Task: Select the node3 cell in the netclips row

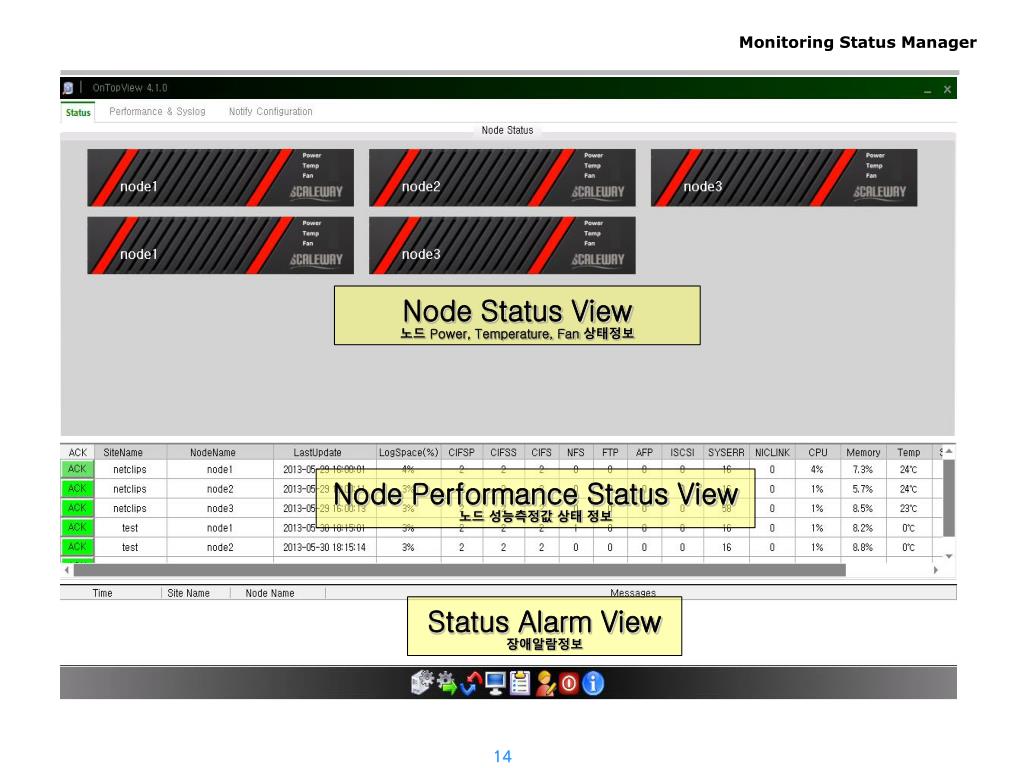Action: pyautogui.click(x=220, y=509)
